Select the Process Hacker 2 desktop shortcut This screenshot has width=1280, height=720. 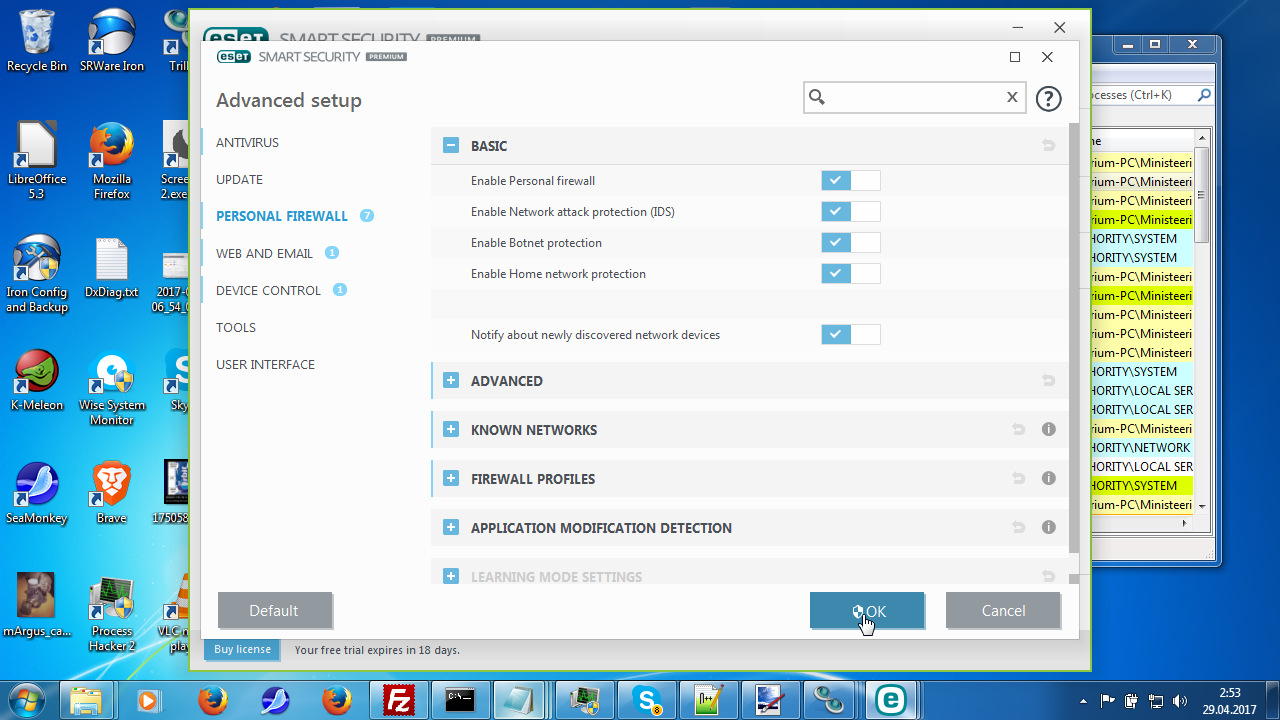[112, 613]
